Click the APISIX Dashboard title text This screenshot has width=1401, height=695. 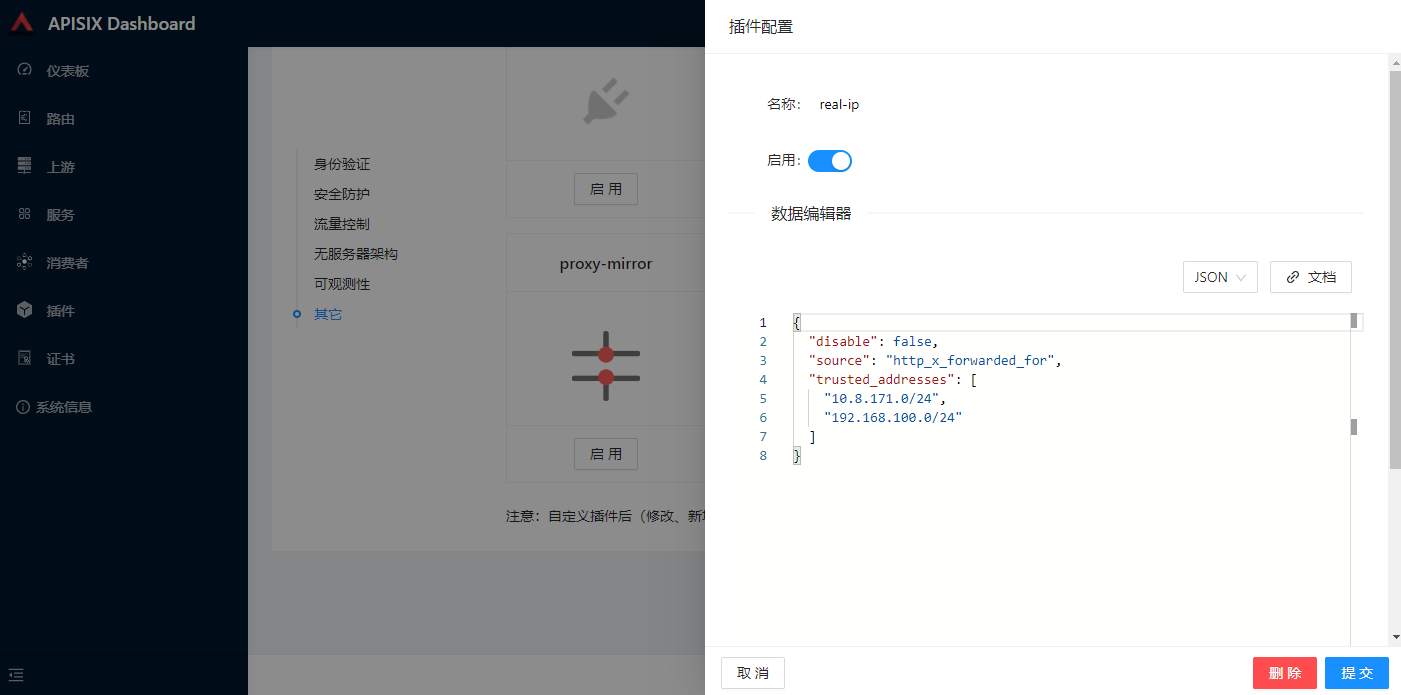[122, 23]
